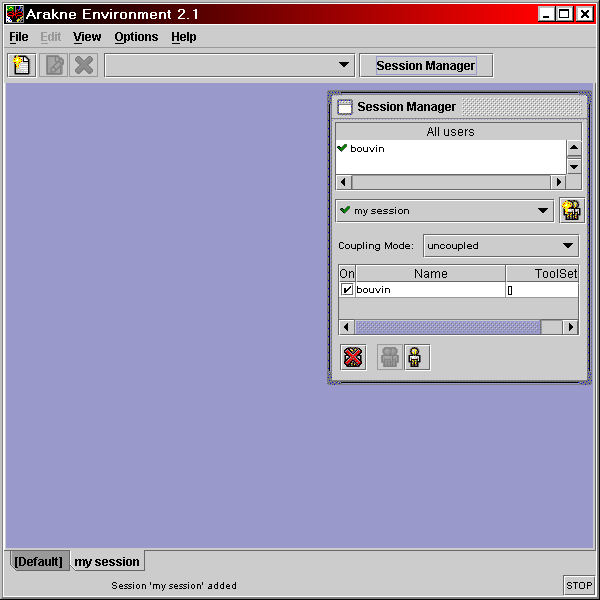The image size is (600, 600).
Task: Click up arrow of users list scrollbar
Action: [x=574, y=148]
